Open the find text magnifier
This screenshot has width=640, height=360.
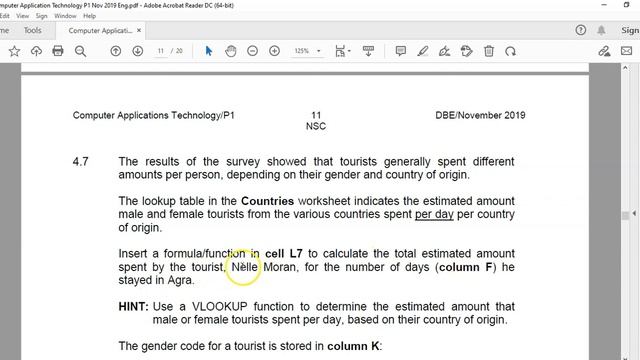80,51
